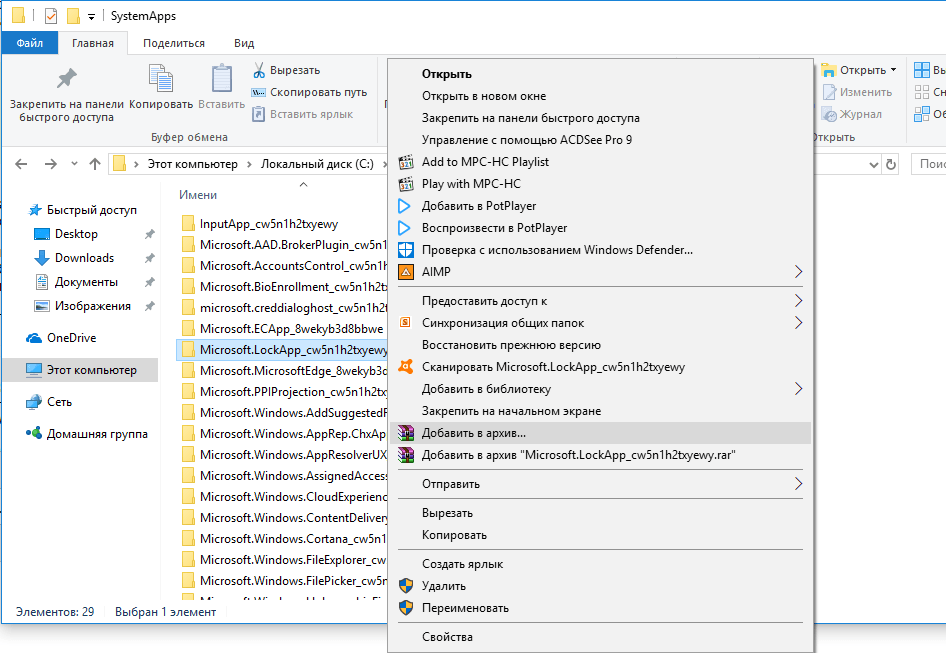Screen dimensions: 946x653
Task: Click Журнал in the ribbon
Action: [852, 114]
